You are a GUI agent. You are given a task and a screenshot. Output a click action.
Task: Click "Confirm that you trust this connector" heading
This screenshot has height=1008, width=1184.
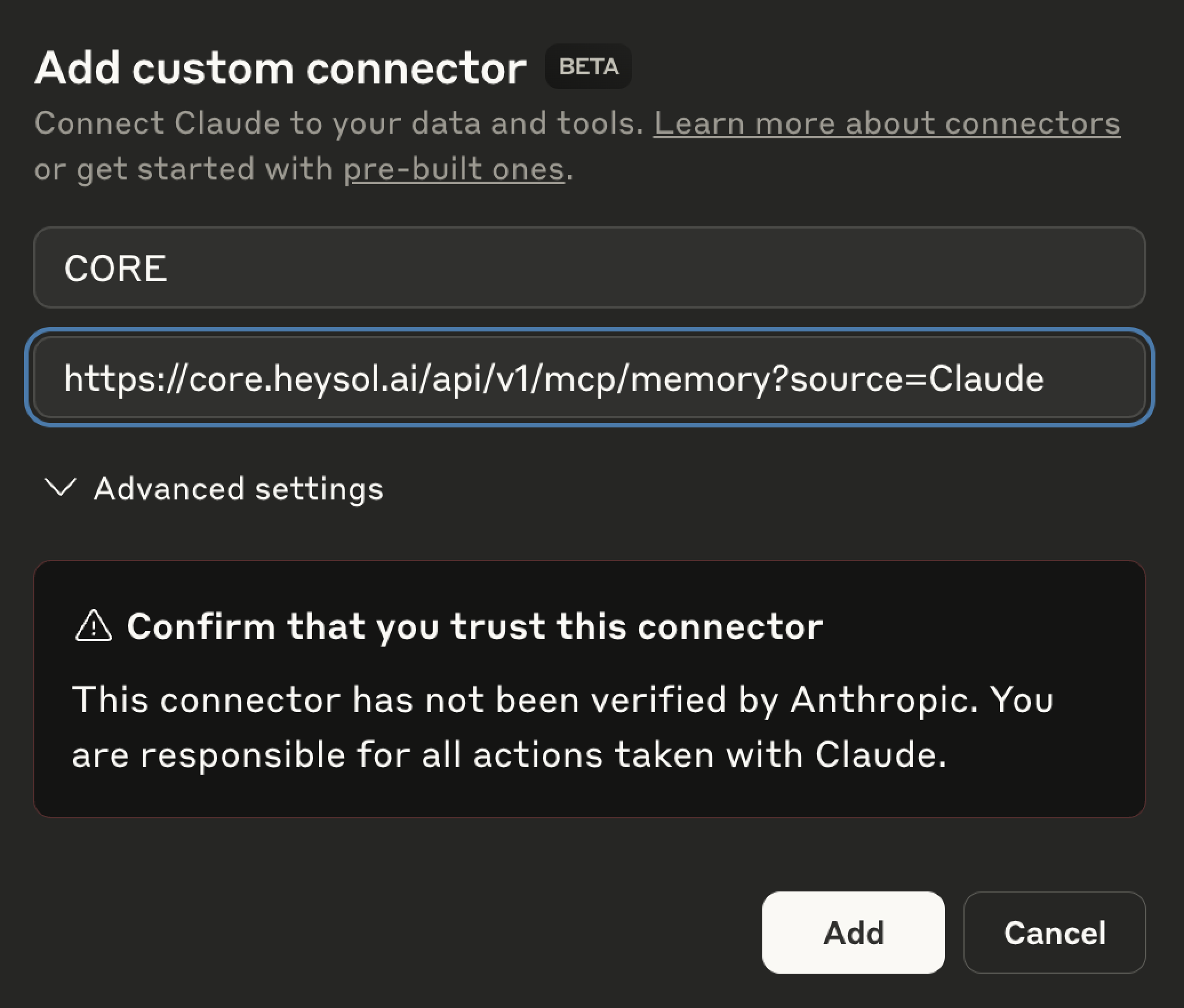(x=474, y=626)
